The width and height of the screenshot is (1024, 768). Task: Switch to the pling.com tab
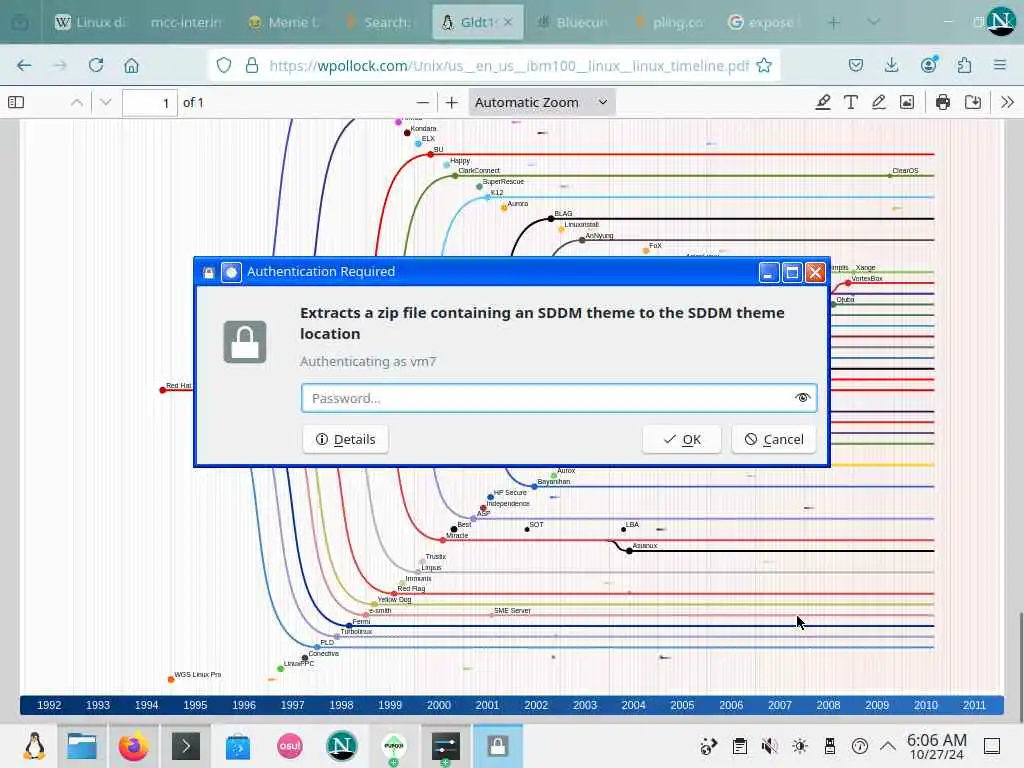click(669, 22)
